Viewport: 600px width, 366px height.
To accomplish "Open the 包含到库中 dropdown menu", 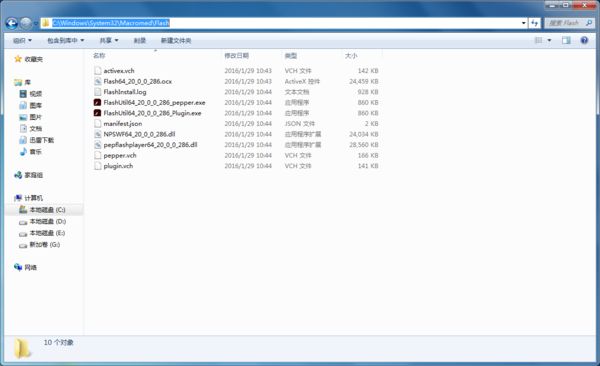I will pyautogui.click(x=65, y=41).
